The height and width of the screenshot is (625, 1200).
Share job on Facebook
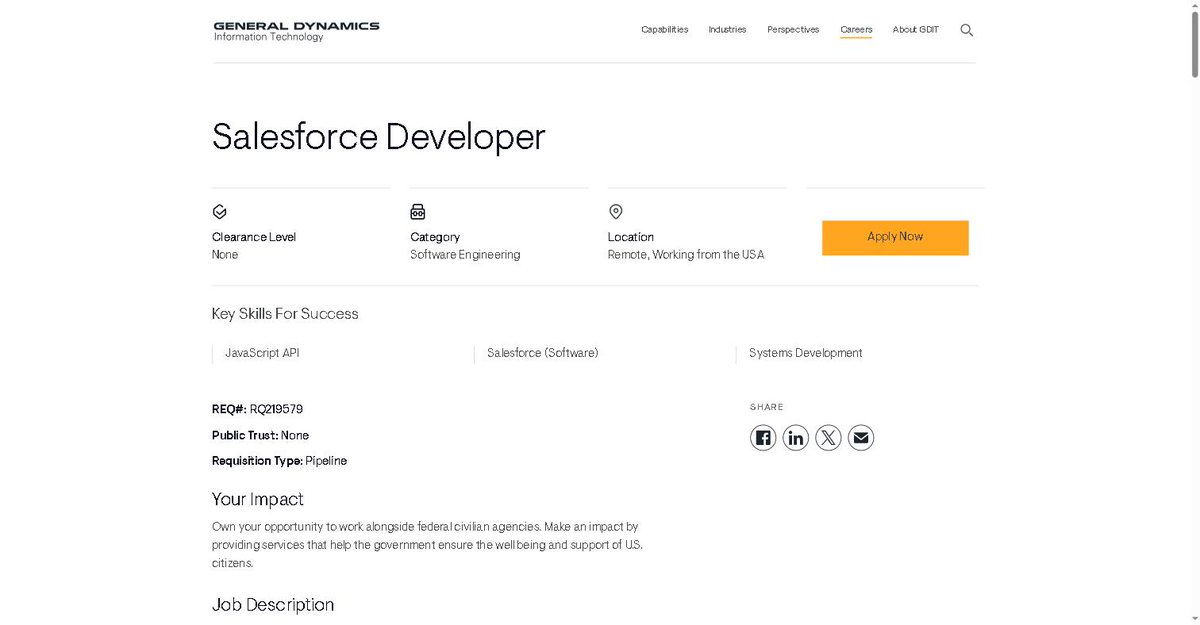point(763,438)
